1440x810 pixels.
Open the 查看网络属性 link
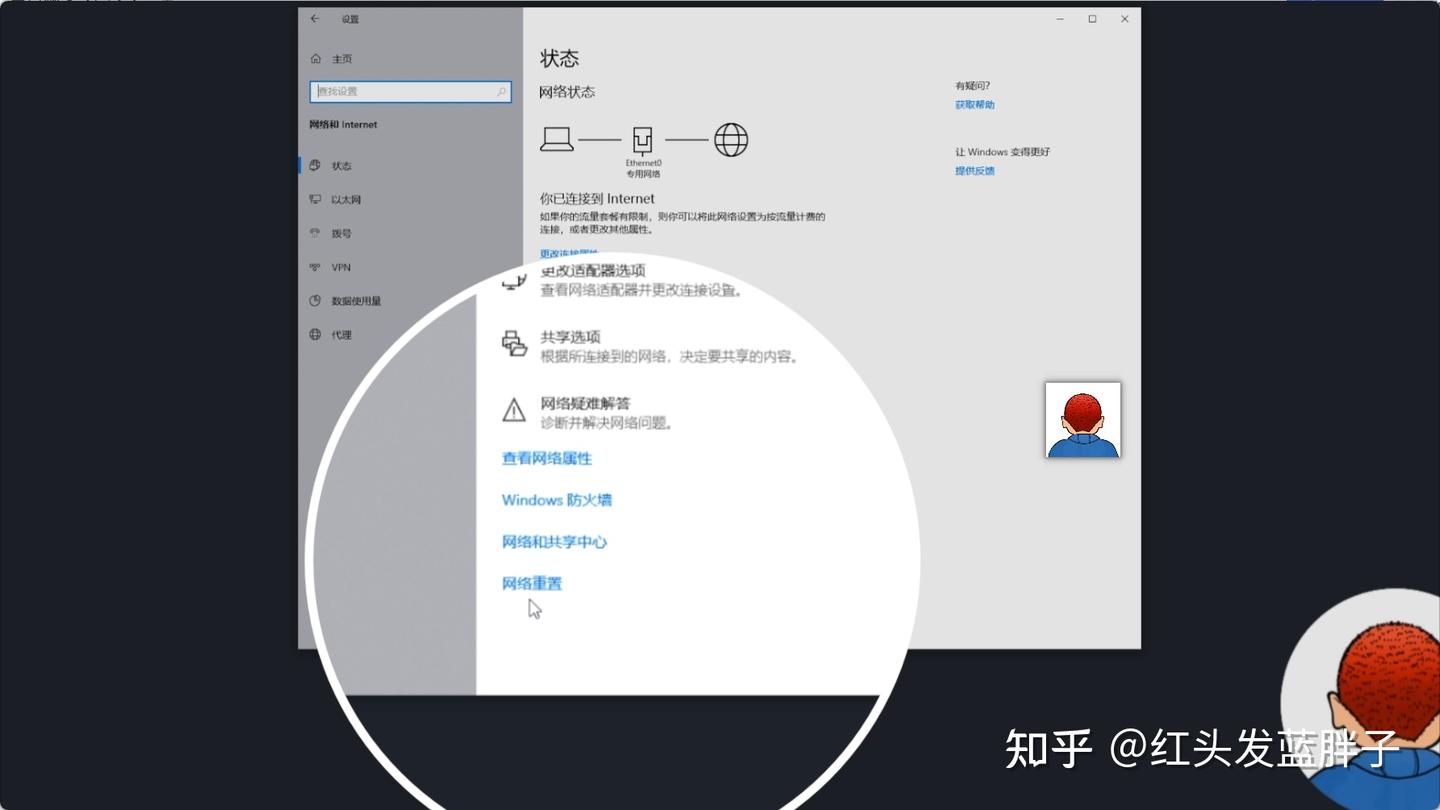pyautogui.click(x=547, y=459)
